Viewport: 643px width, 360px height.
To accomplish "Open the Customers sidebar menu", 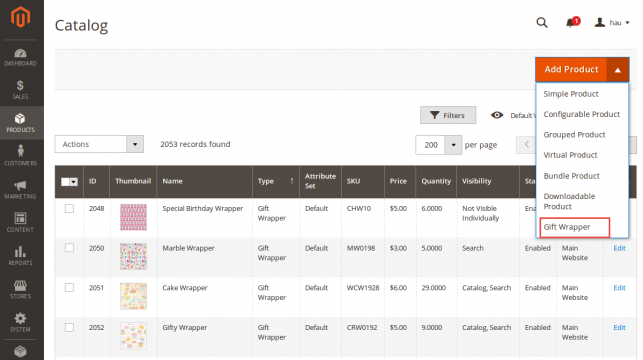I will point(21,156).
